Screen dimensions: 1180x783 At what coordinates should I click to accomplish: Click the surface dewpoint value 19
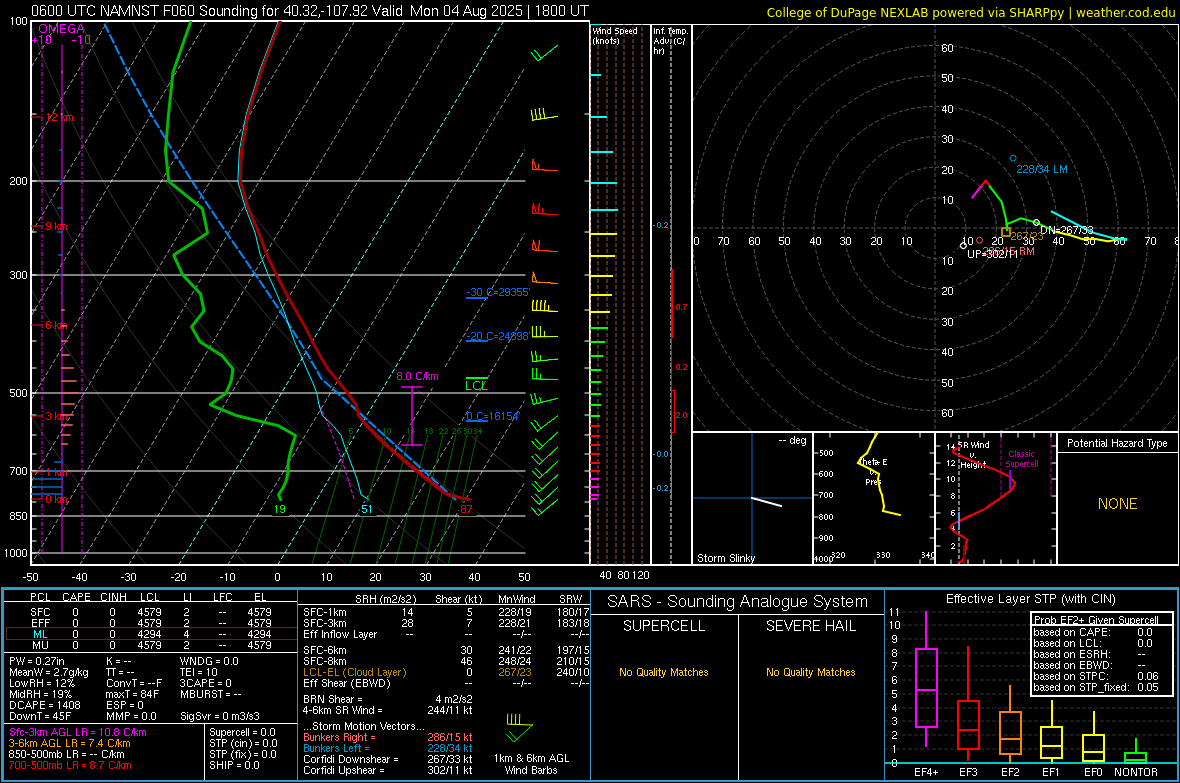click(279, 509)
